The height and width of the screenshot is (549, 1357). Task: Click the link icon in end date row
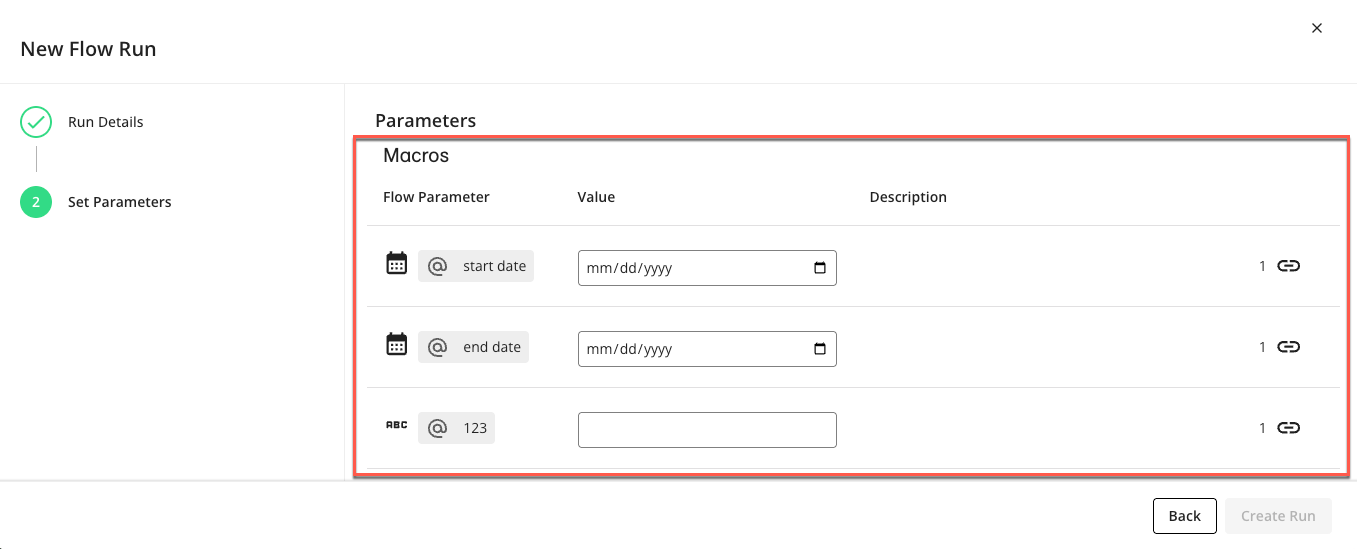[1289, 347]
